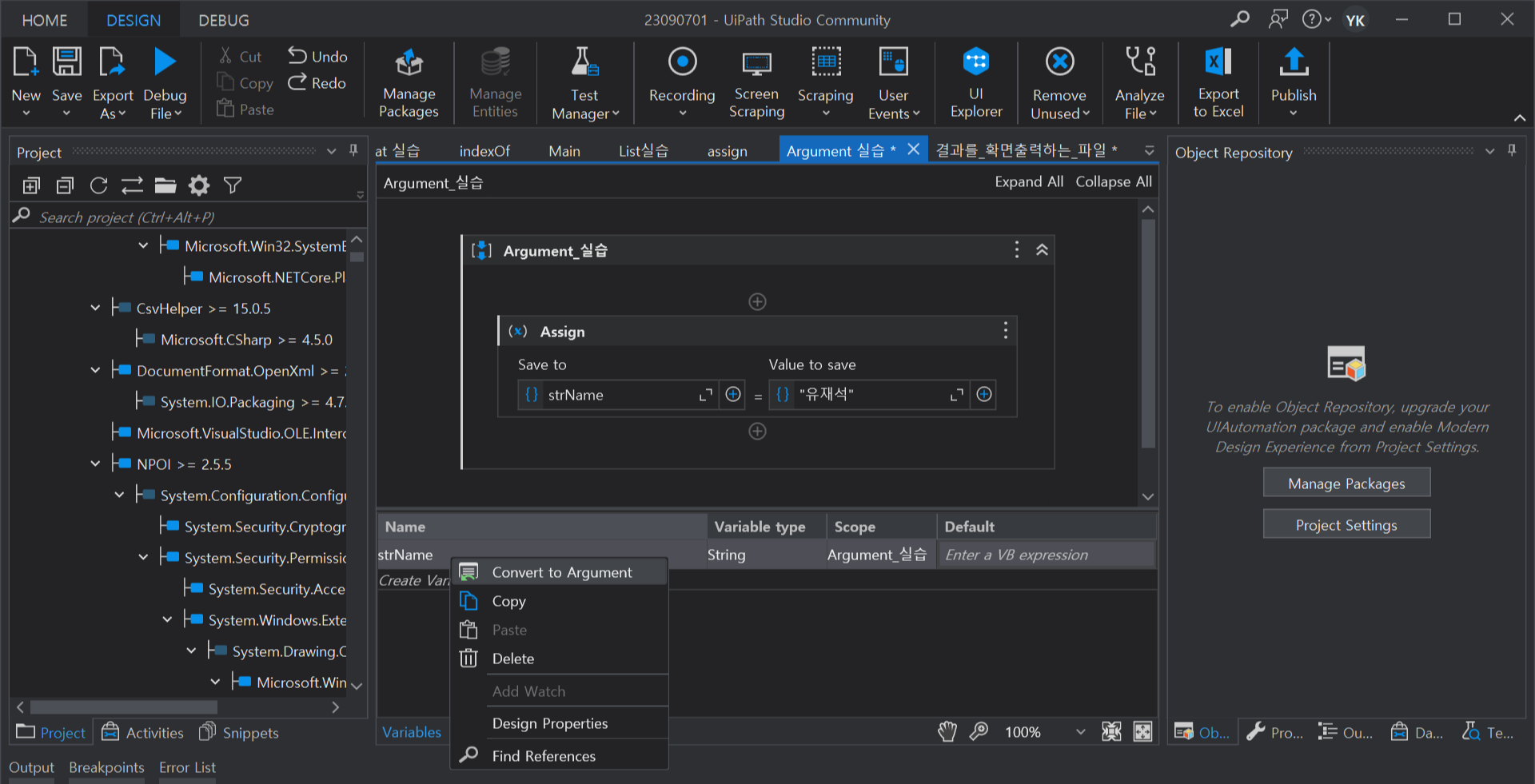Toggle overview mini map icon
Image resolution: width=1535 pixels, height=784 pixels.
click(x=1143, y=731)
